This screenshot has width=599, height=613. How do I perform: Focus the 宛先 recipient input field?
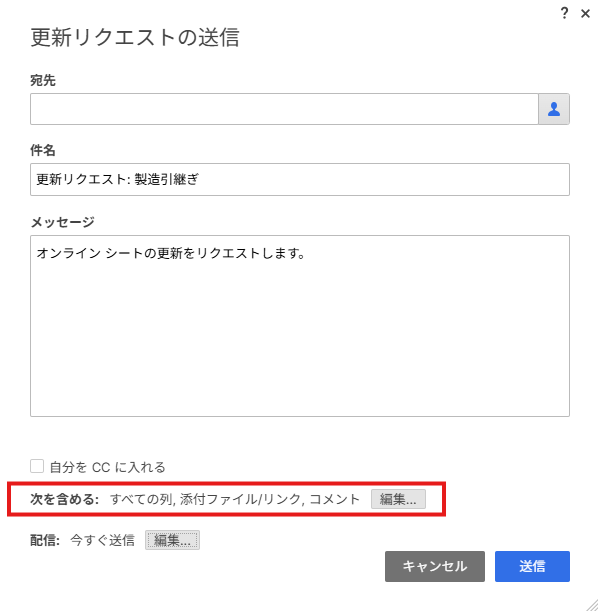click(x=284, y=109)
